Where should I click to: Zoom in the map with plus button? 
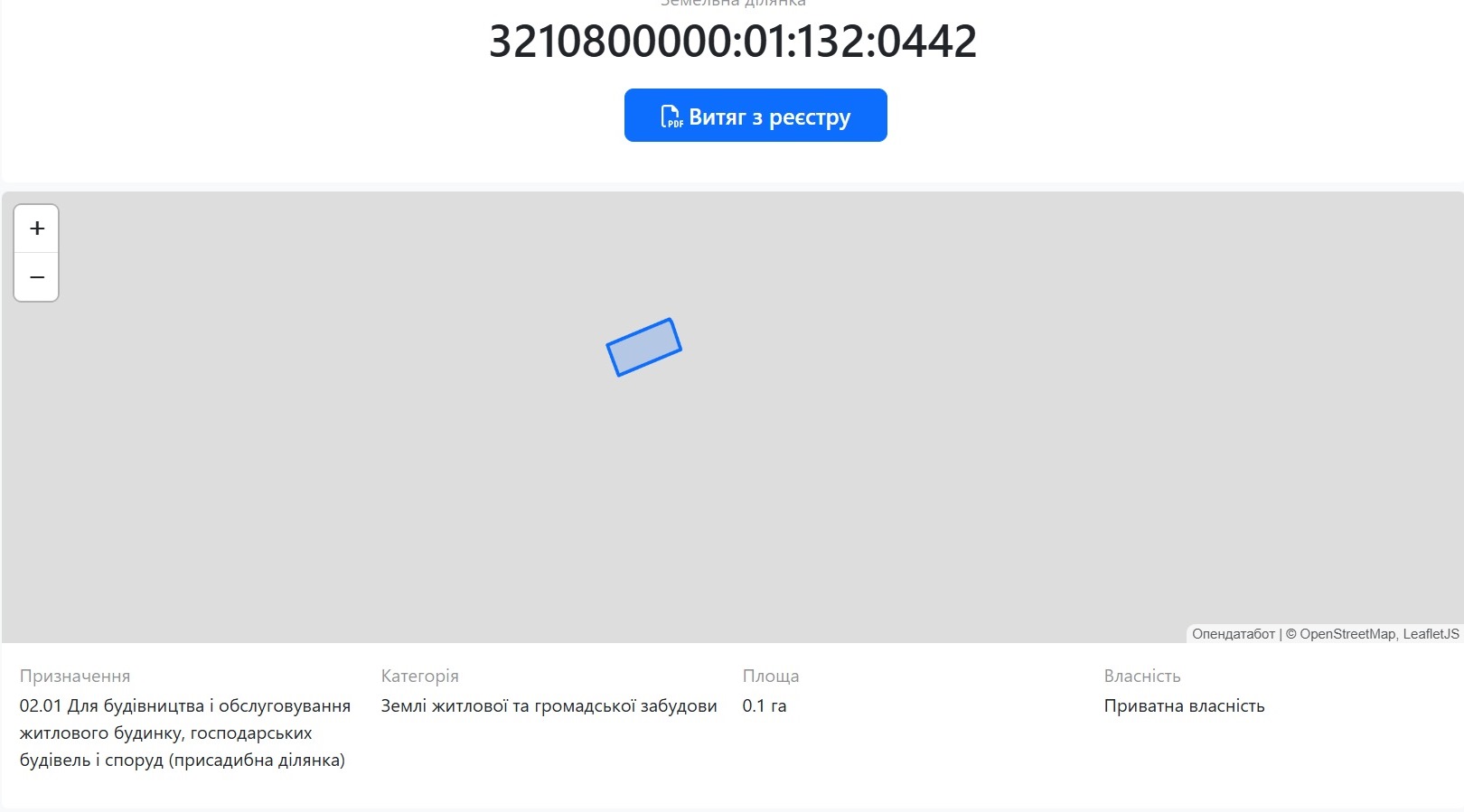pyautogui.click(x=37, y=229)
